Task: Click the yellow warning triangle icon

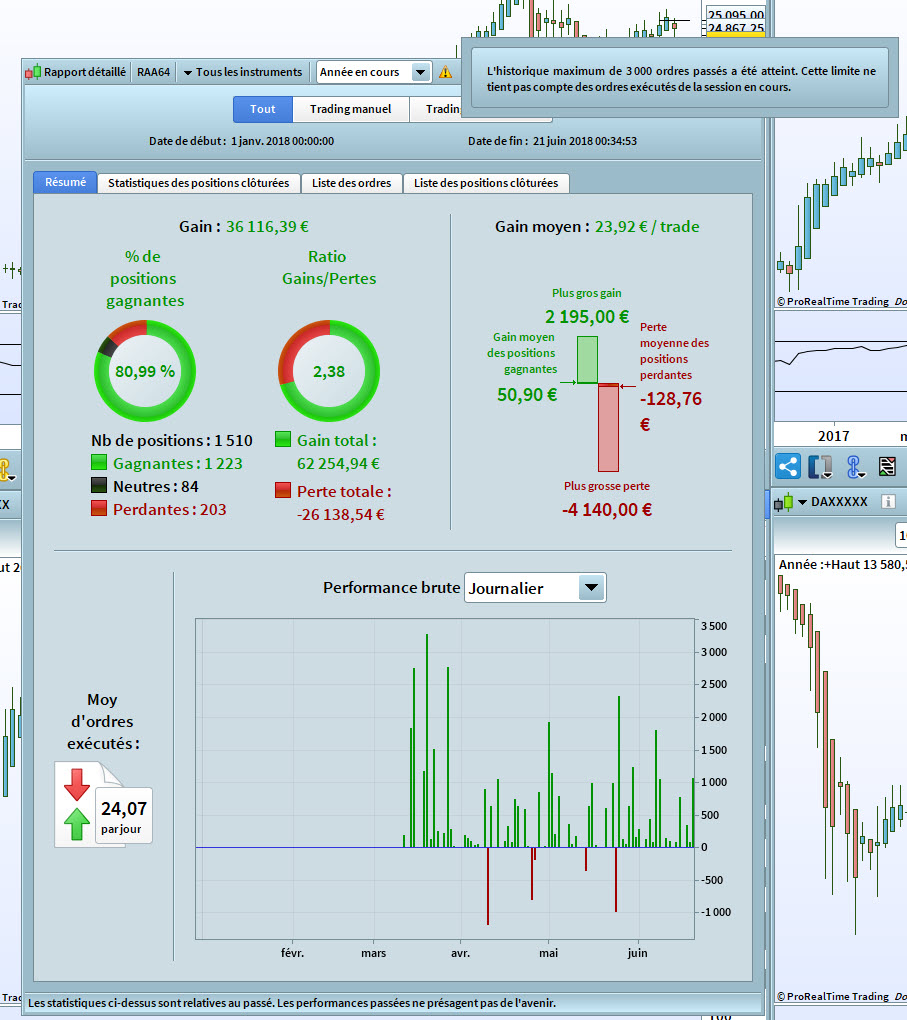Action: coord(445,72)
